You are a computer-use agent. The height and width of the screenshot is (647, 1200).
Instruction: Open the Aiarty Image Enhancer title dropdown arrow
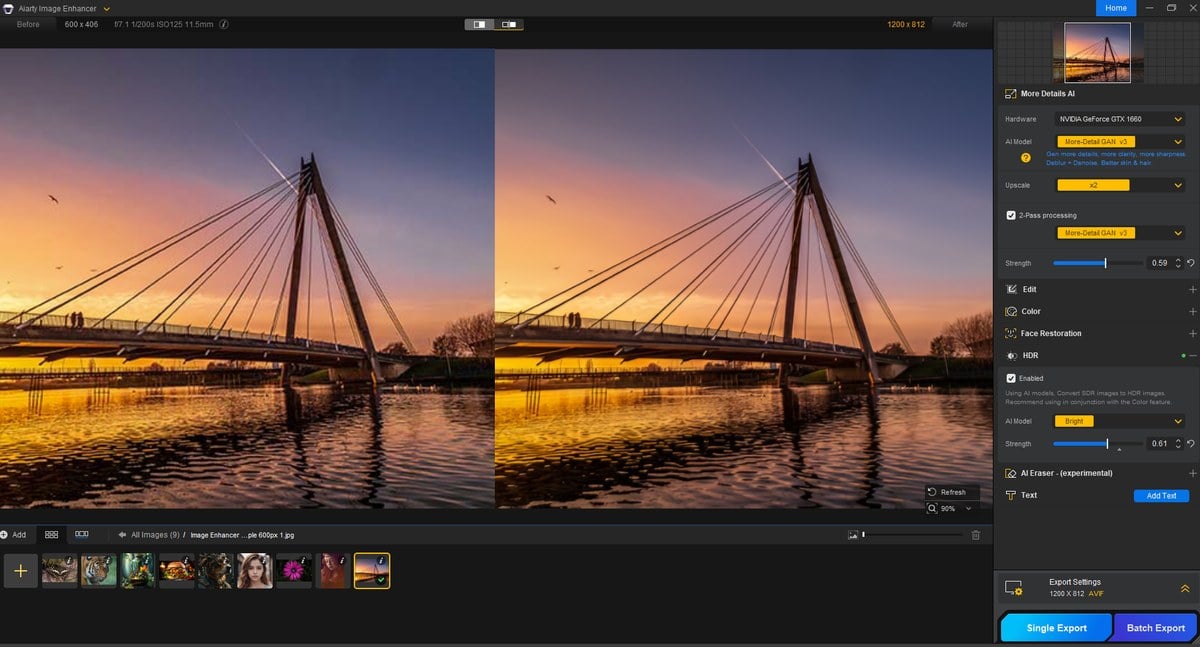coord(106,8)
